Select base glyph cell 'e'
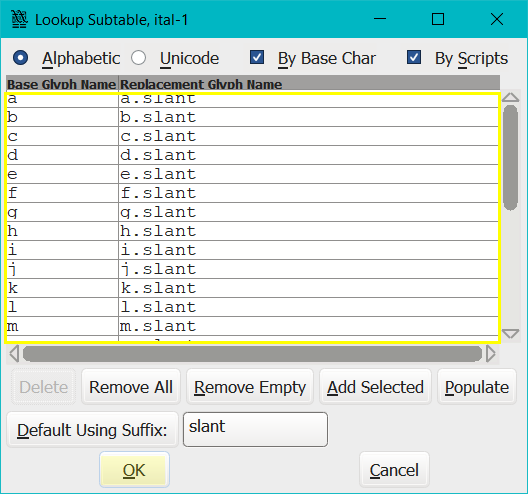This screenshot has width=528, height=494. pyautogui.click(x=62, y=174)
